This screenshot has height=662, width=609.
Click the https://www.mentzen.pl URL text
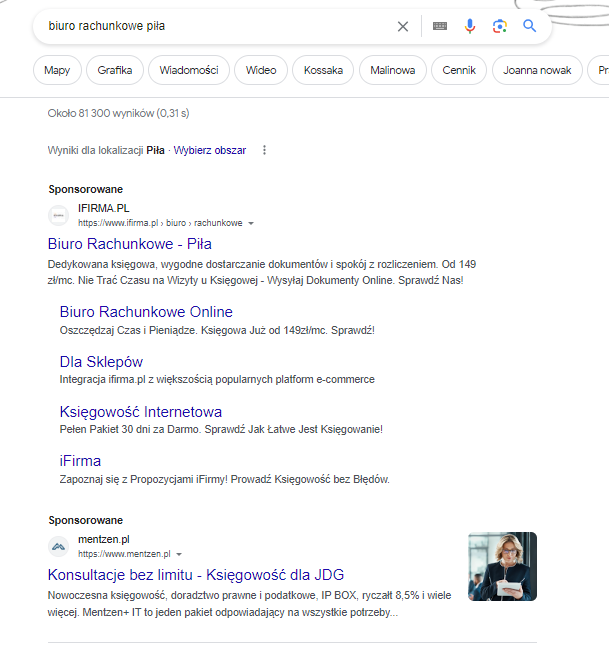click(125, 554)
